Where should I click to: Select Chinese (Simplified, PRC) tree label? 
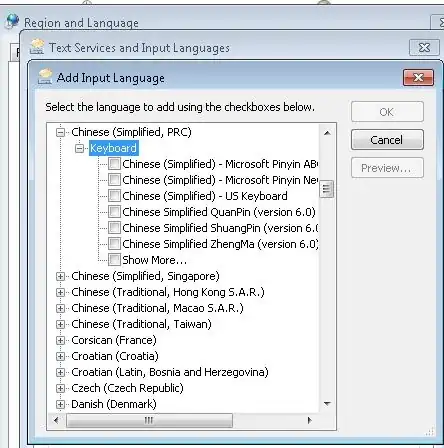coord(131,132)
